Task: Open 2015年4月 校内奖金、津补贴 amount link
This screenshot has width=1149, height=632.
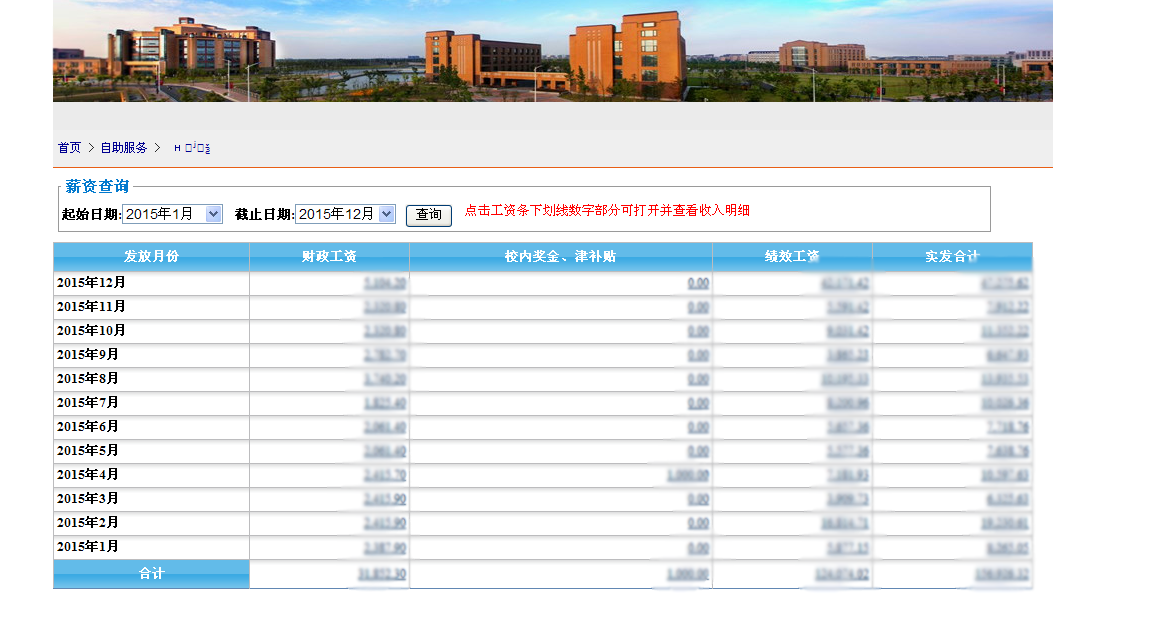Action: coord(688,475)
